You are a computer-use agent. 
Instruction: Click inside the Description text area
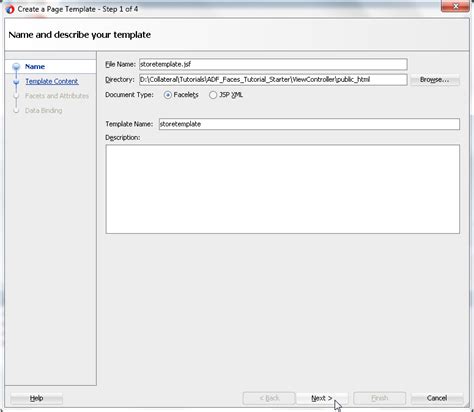pyautogui.click(x=283, y=189)
